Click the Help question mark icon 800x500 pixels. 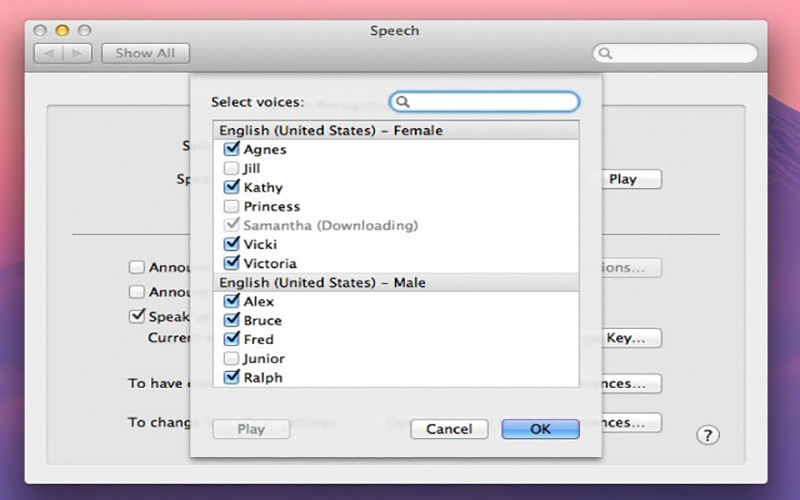708,435
